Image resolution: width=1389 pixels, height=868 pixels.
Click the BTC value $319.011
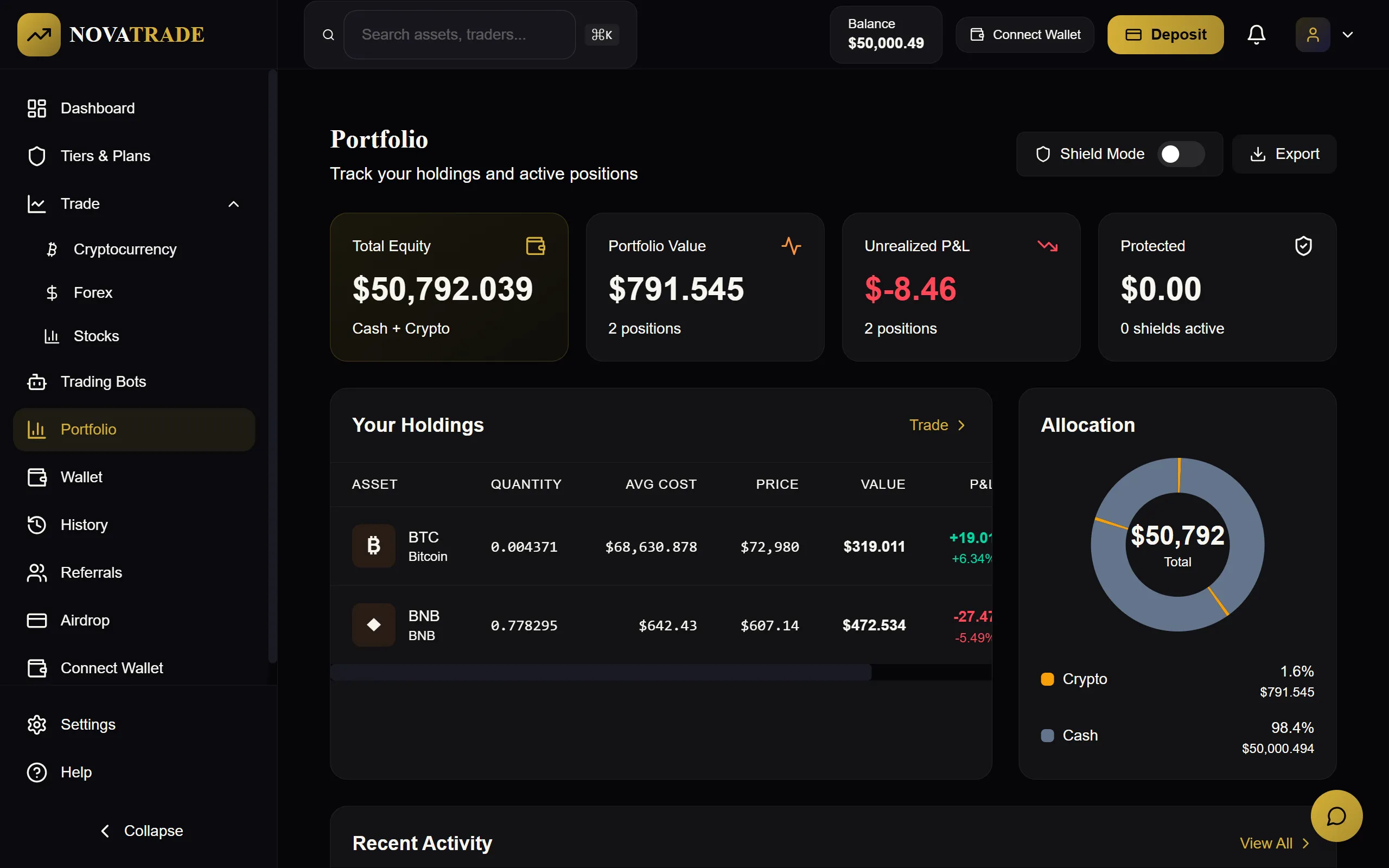click(x=874, y=546)
